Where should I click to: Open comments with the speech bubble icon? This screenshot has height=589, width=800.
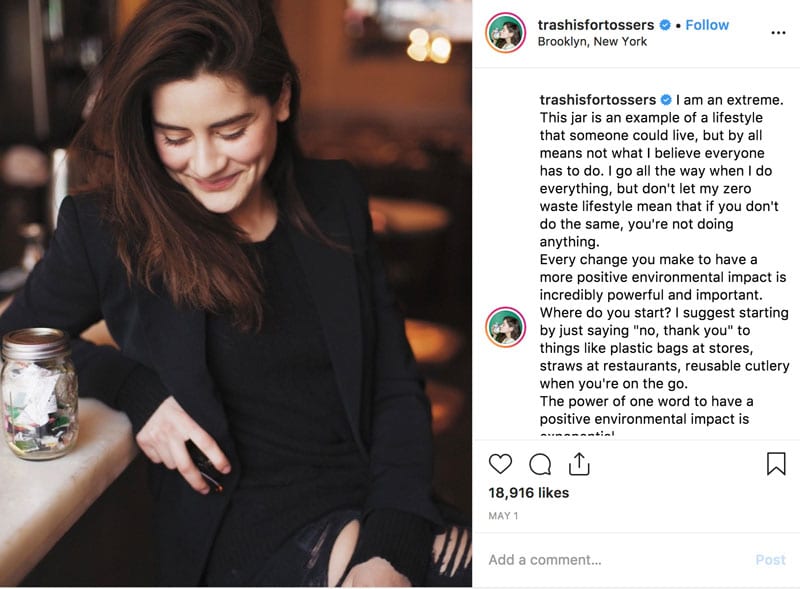(540, 464)
